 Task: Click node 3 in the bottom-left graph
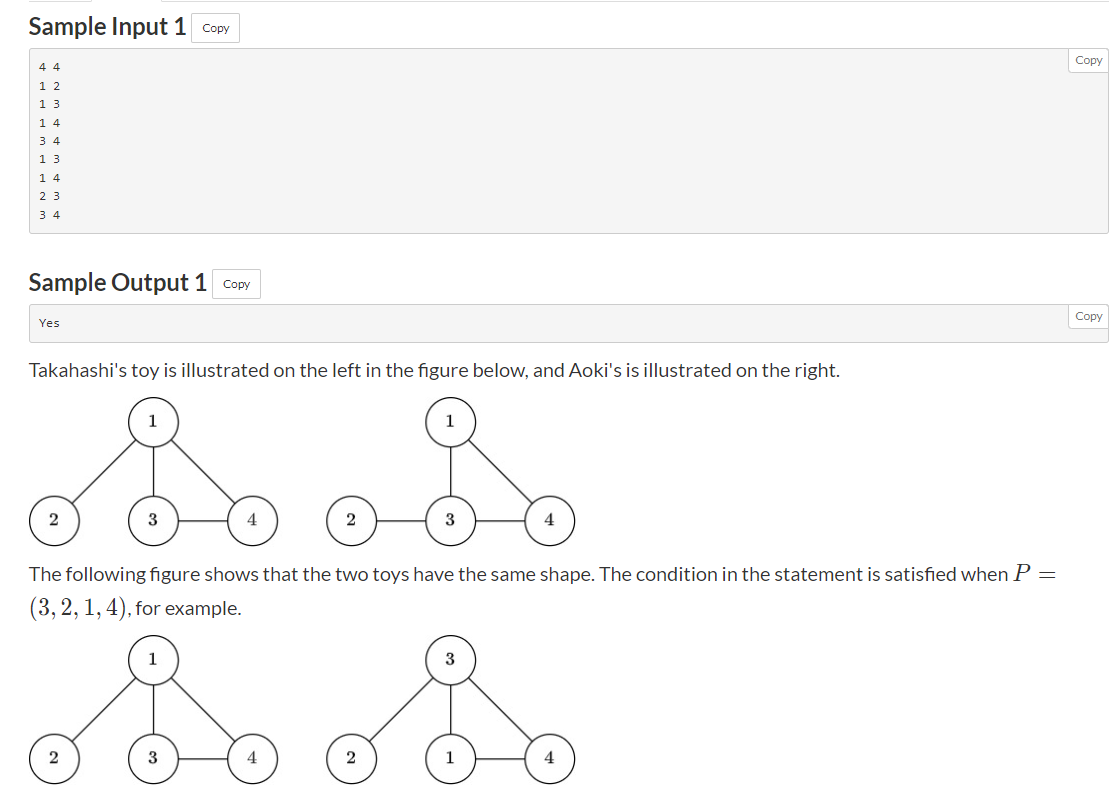coord(153,758)
